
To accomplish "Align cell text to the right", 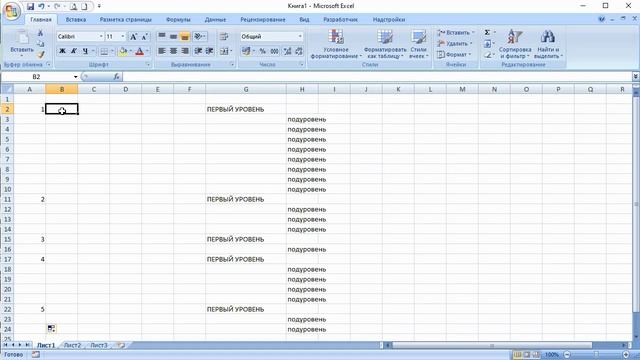I will [185, 51].
